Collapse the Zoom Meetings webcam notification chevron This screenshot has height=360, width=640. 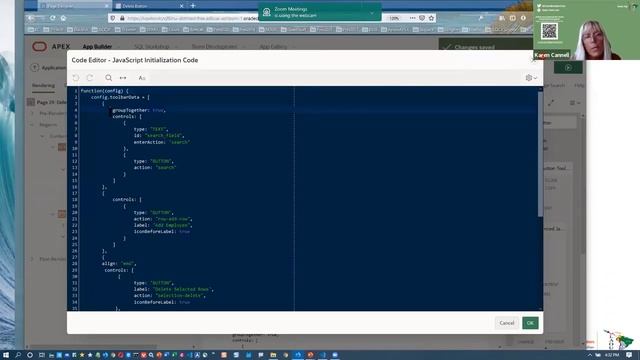click(372, 13)
